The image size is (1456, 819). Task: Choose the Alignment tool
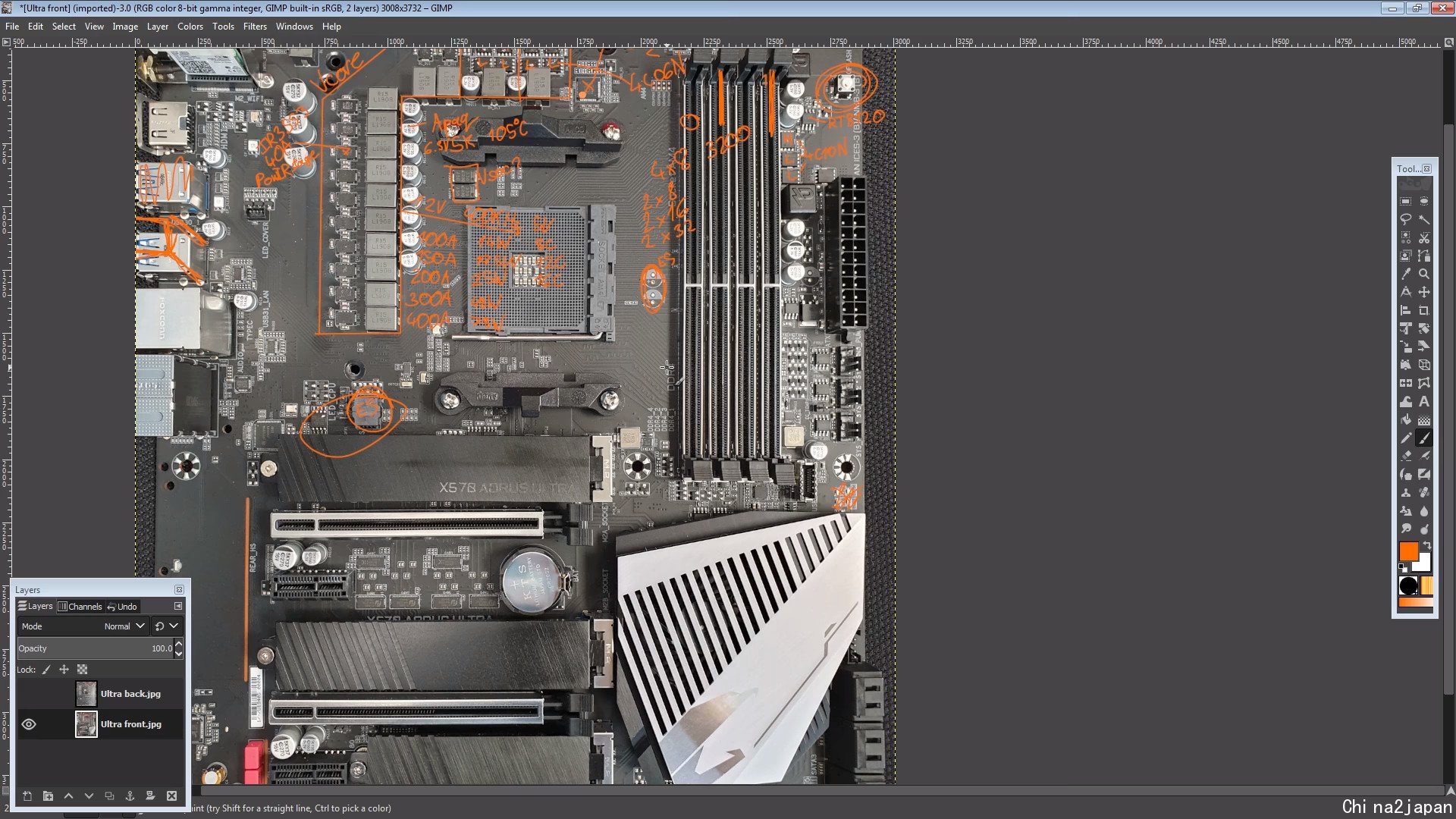click(x=1405, y=311)
